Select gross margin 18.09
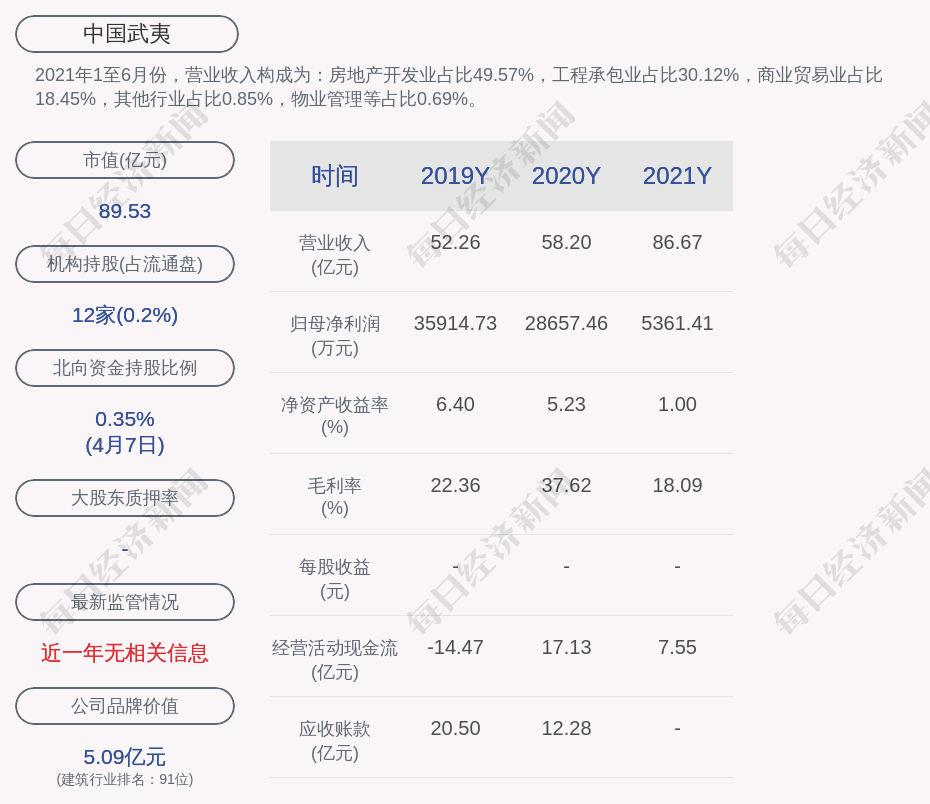930x804 pixels. coord(677,486)
